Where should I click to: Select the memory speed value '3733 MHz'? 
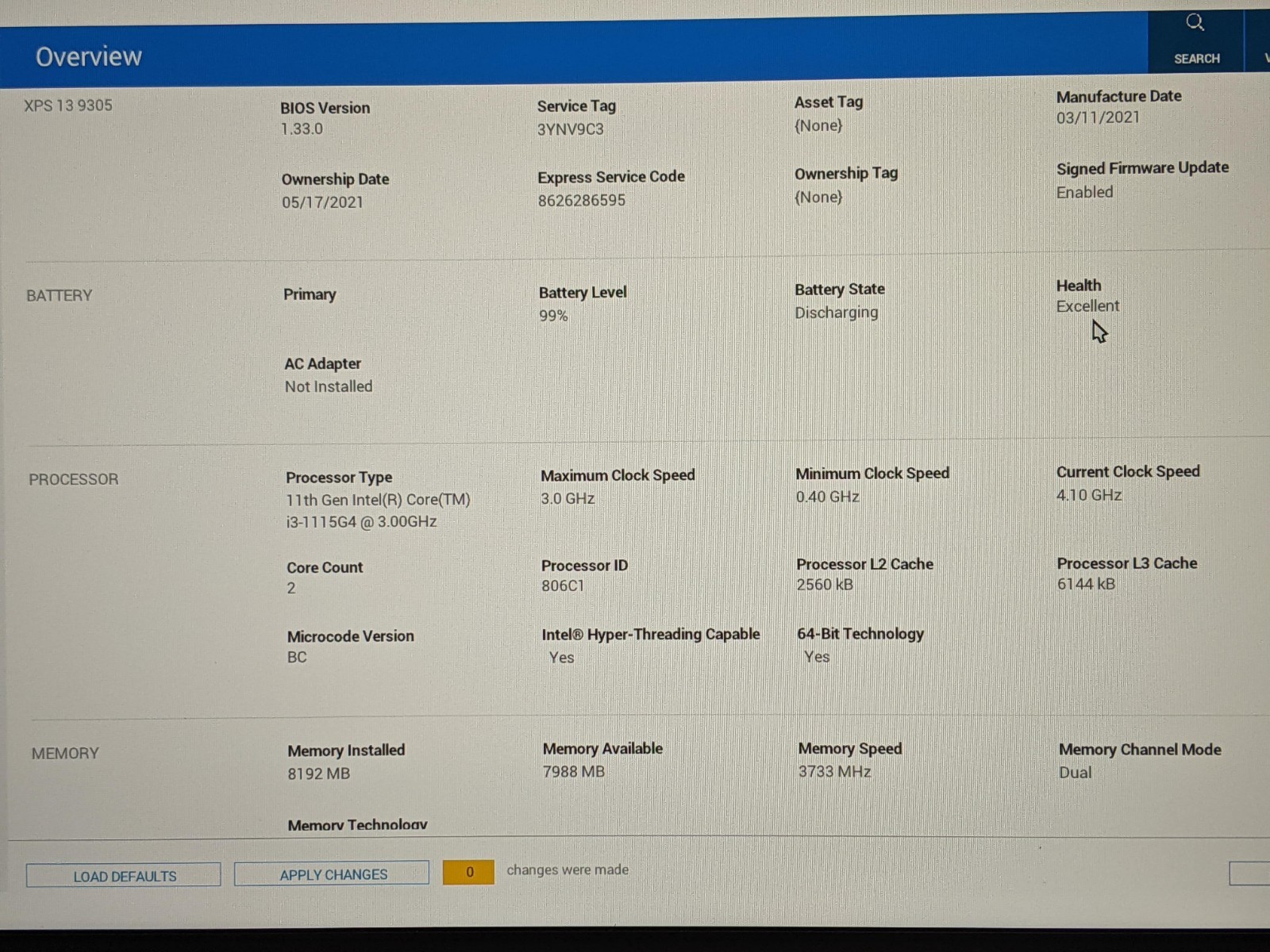pos(835,772)
